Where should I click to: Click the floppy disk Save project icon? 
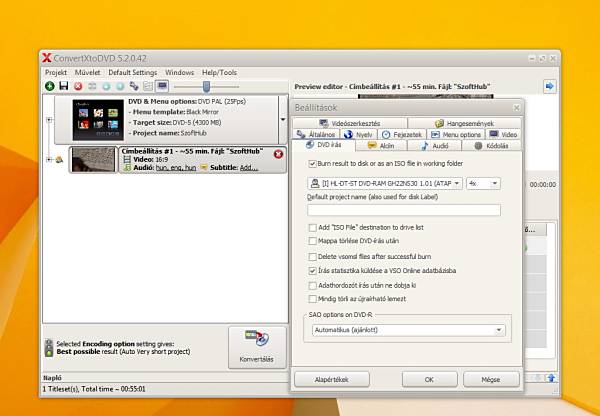point(64,86)
